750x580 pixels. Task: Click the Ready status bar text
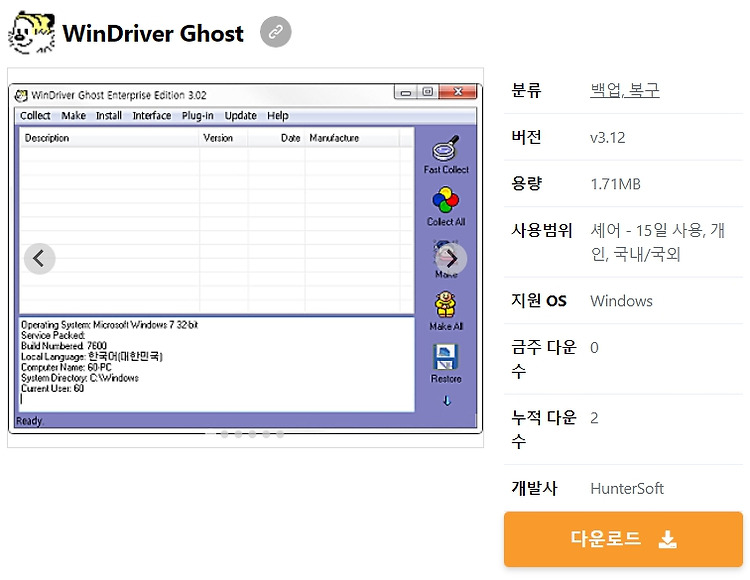coord(29,421)
